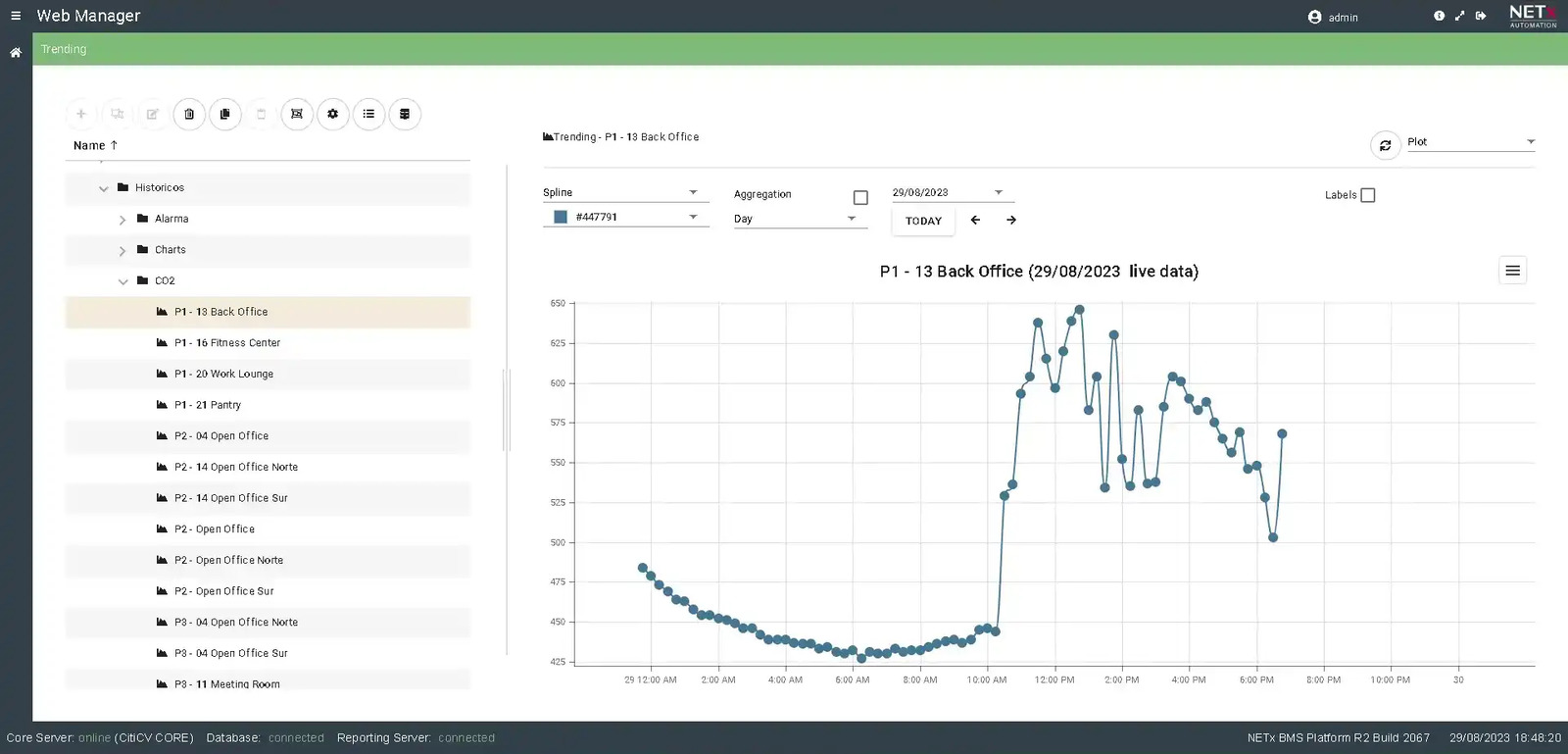Click the #447791 color swatch
The image size is (1568, 754).
coord(561,218)
